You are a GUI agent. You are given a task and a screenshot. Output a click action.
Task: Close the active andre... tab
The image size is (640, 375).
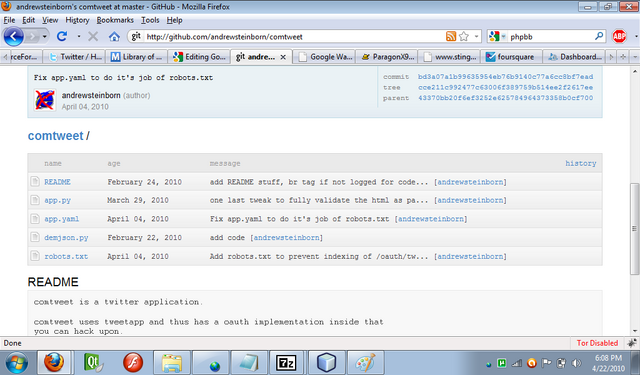click(x=283, y=57)
